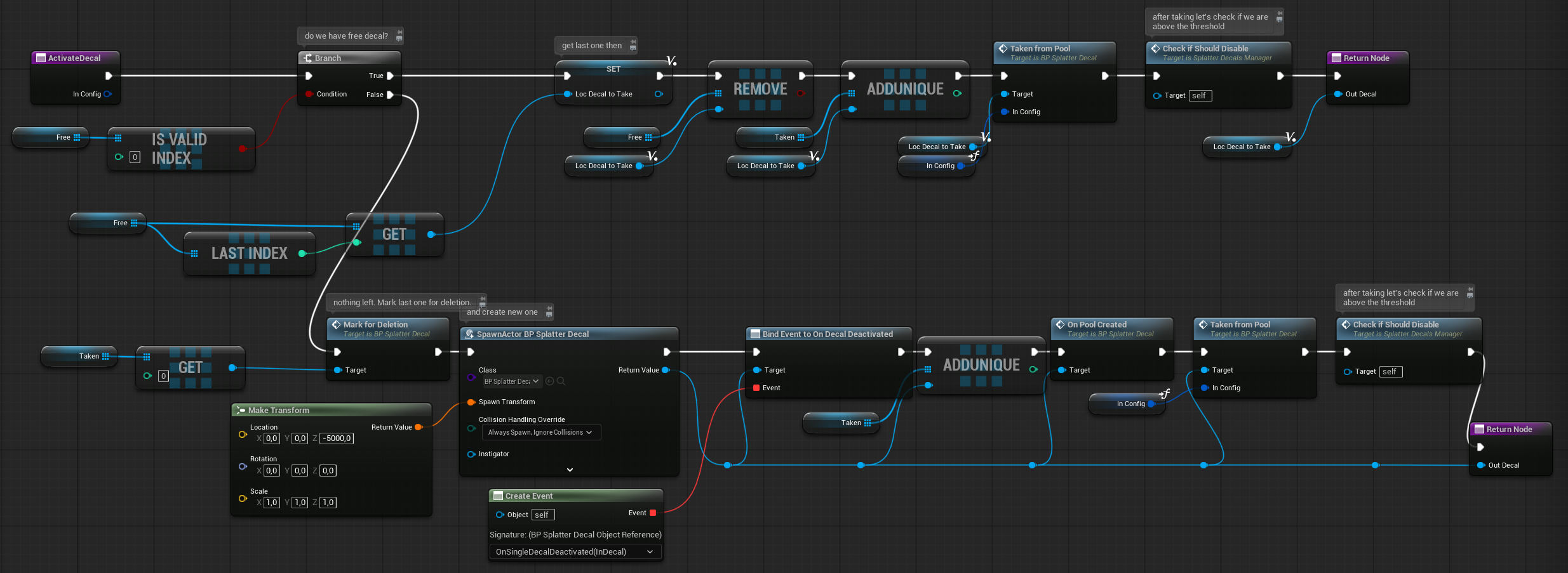Viewport: 1568px width, 573px height.
Task: Click the Scale X value field in Make Transform
Action: 271,503
